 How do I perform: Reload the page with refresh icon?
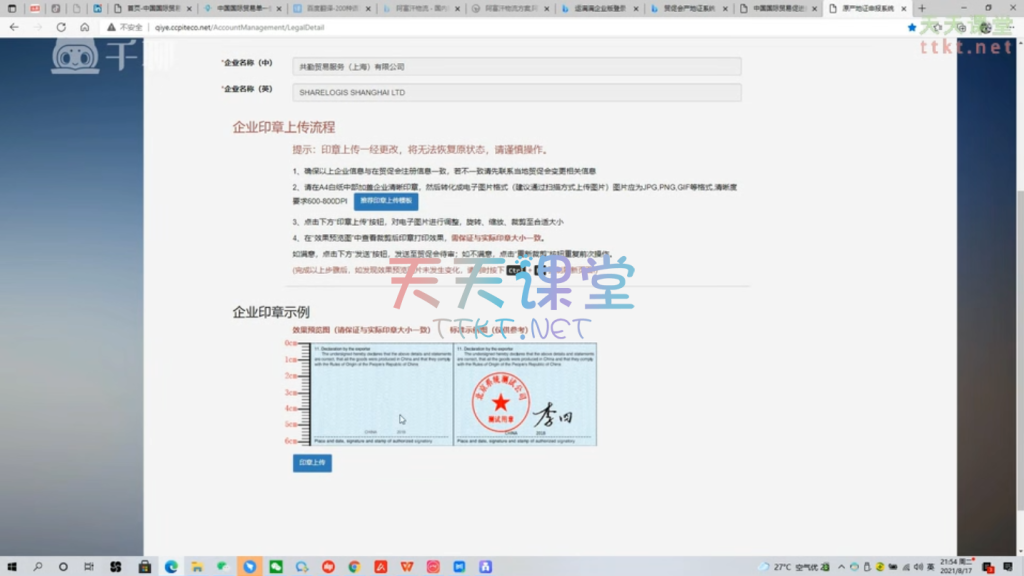[x=61, y=27]
